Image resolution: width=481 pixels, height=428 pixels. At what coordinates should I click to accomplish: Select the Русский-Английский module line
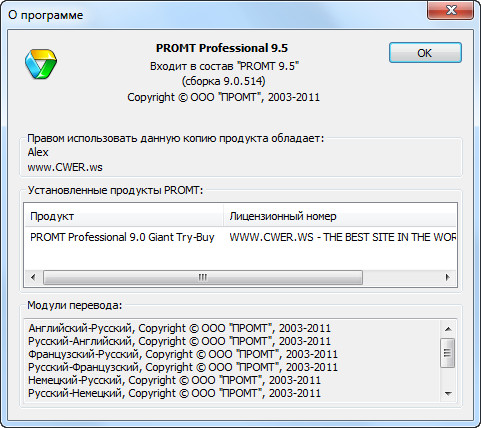(x=179, y=341)
